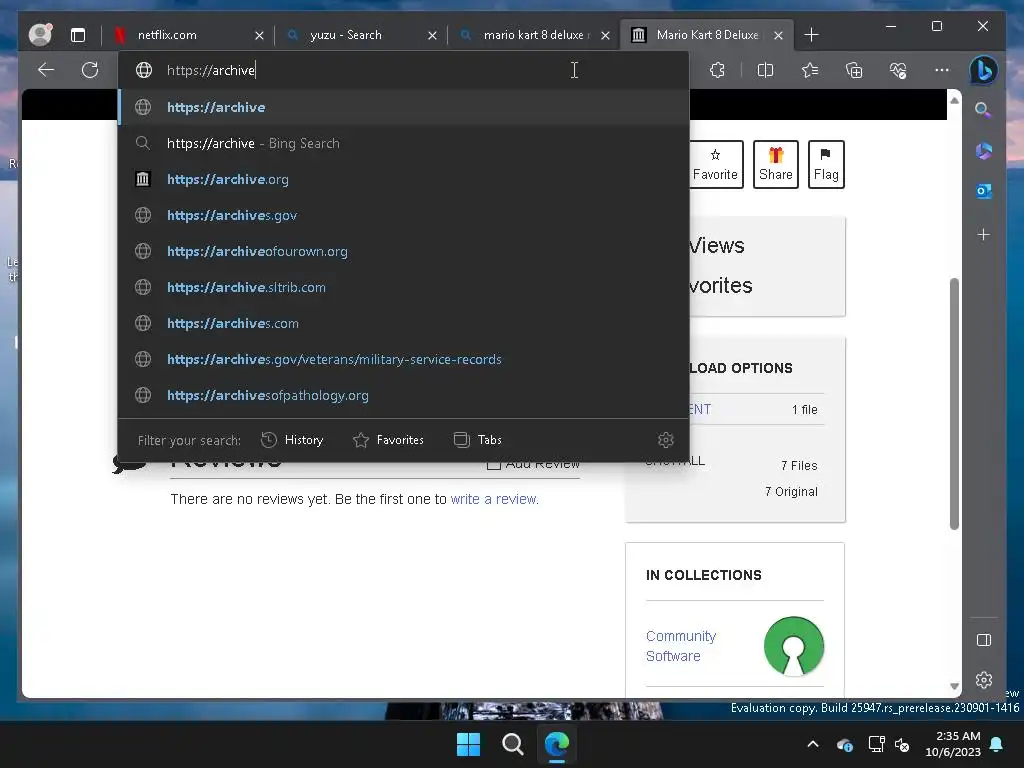Image resolution: width=1024 pixels, height=768 pixels.
Task: Open the Windows Start menu
Action: 468,744
